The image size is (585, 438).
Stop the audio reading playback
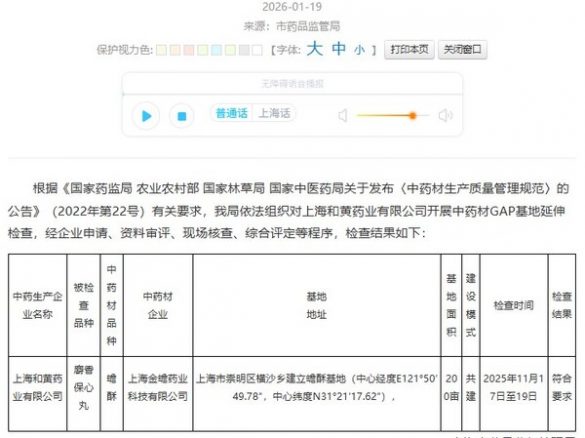182,116
